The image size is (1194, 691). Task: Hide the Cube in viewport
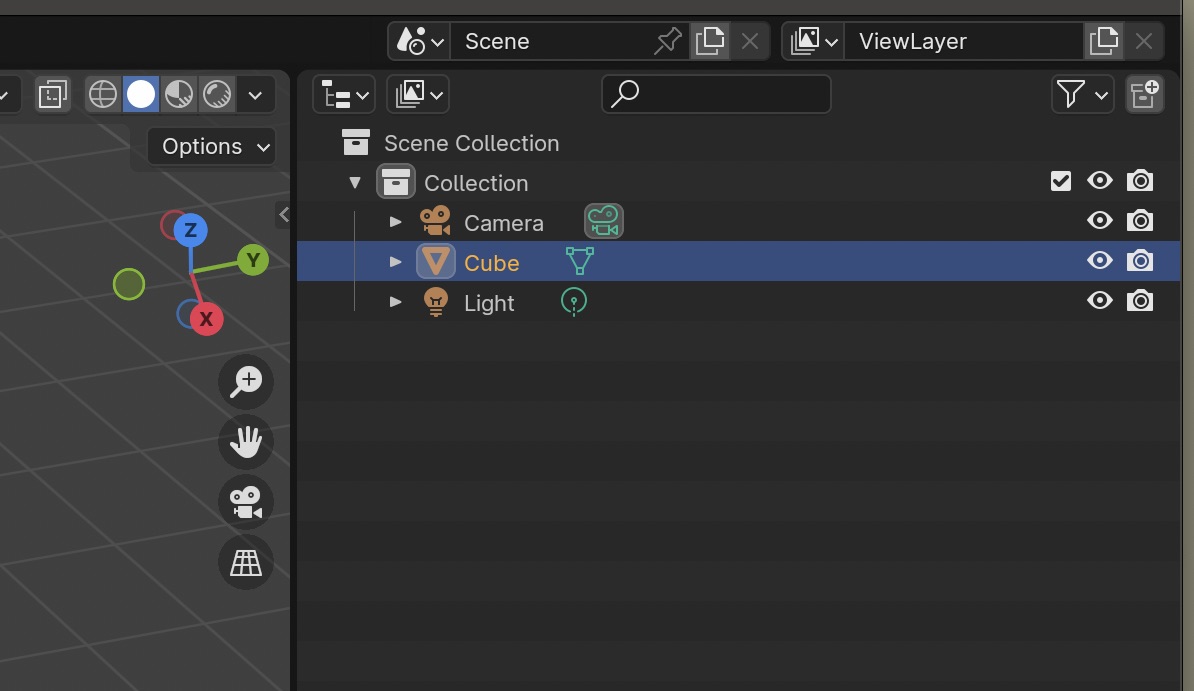click(x=1100, y=261)
